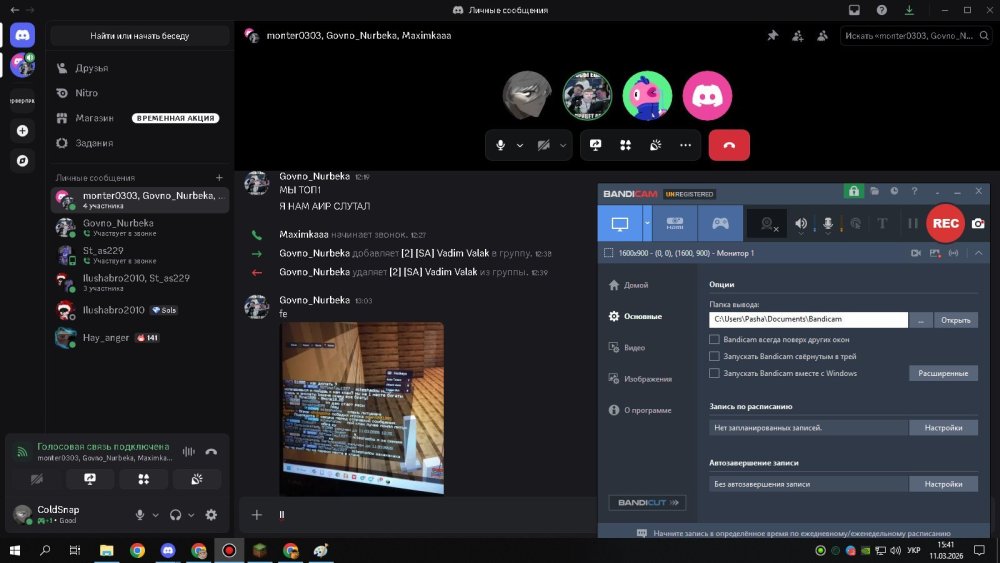
Task: Click Bandicam Advanced (Расширенные) button
Action: click(x=943, y=373)
